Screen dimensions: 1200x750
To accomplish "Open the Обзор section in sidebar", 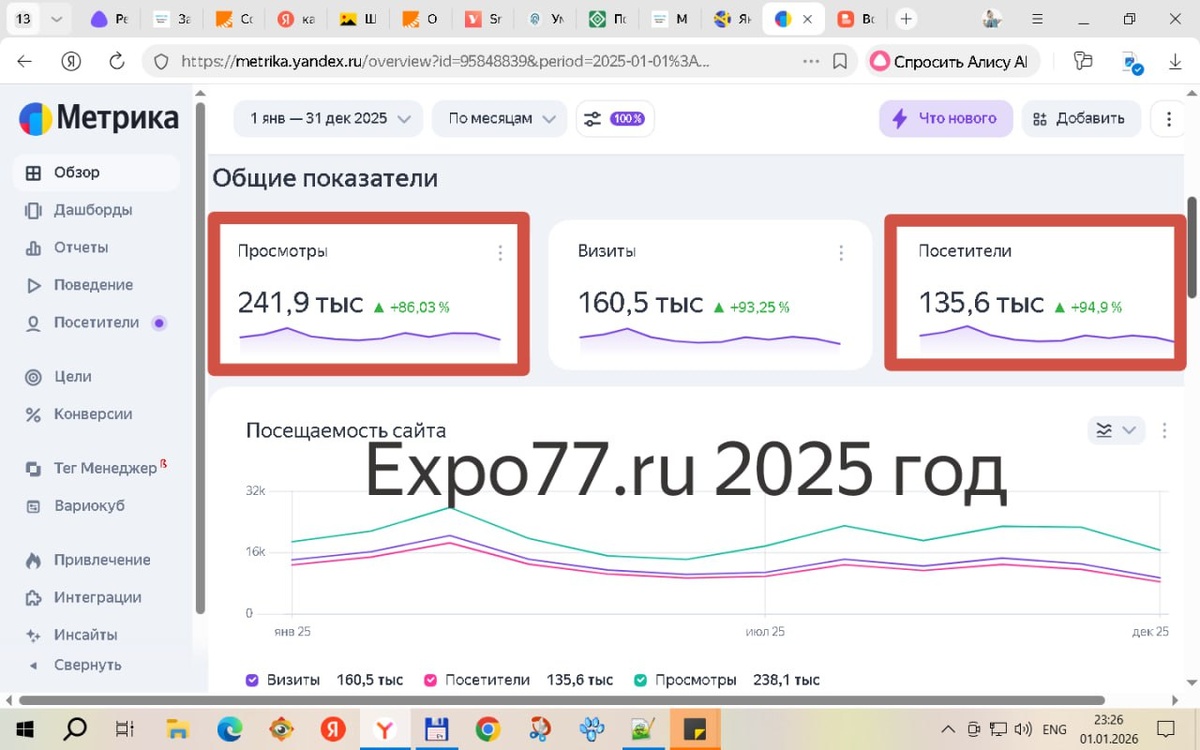I will tap(96, 172).
